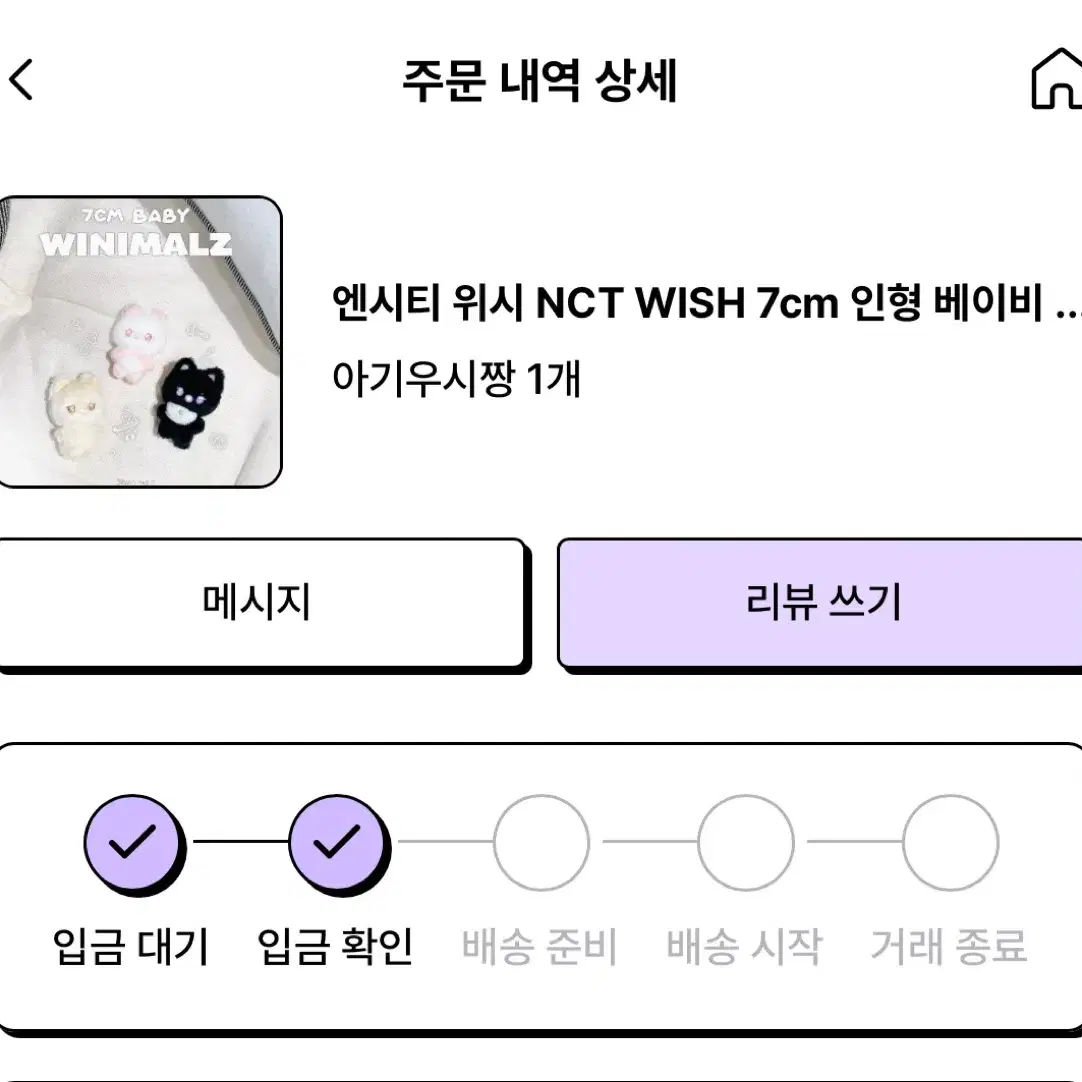Click the 배송 준비 status label
The height and width of the screenshot is (1082, 1082).
click(x=540, y=946)
